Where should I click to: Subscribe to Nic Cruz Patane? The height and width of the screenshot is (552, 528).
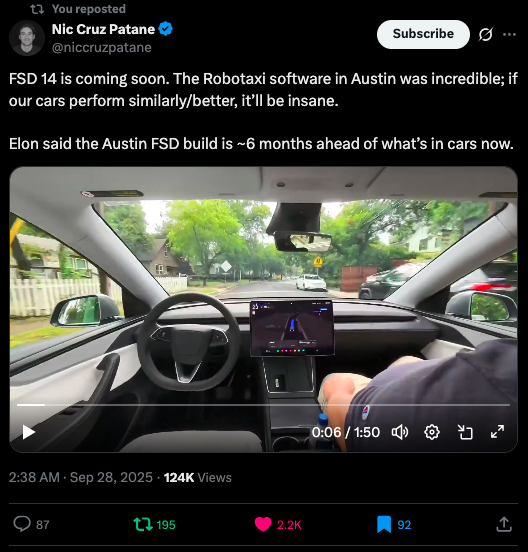click(423, 34)
